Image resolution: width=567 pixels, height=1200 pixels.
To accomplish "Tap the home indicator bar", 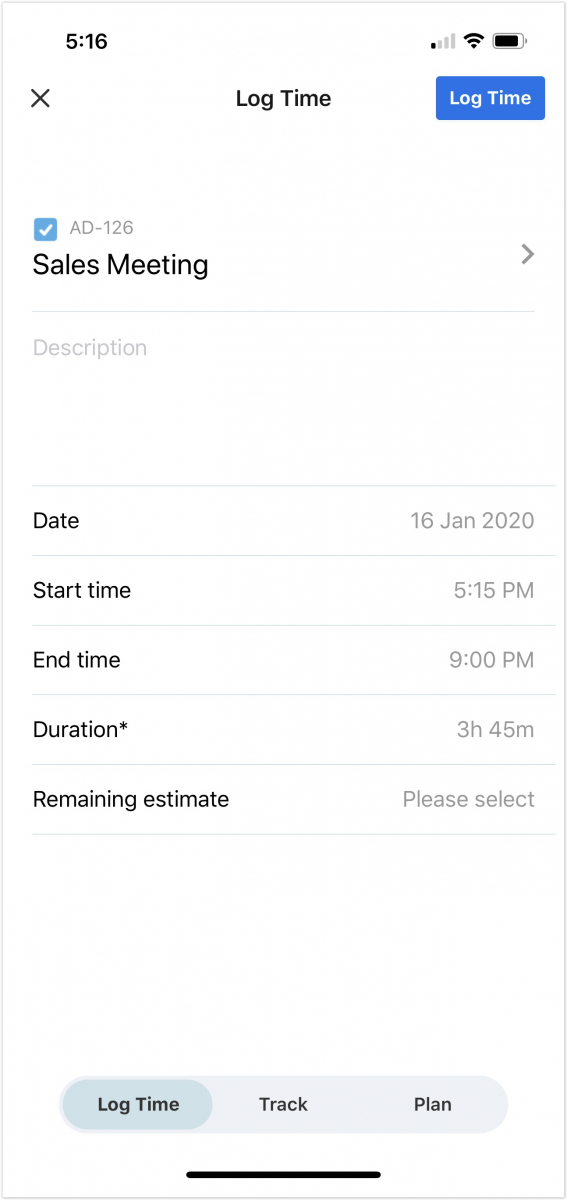I will [x=284, y=1174].
